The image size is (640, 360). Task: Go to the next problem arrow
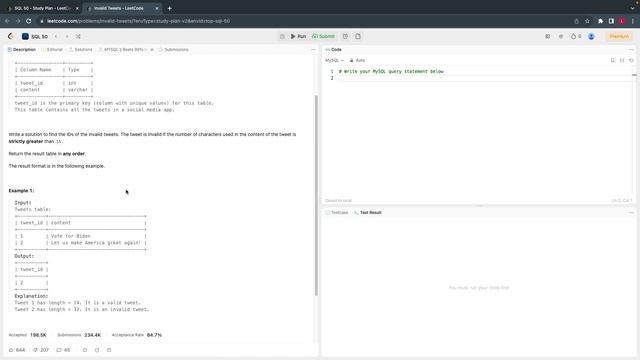pos(67,36)
